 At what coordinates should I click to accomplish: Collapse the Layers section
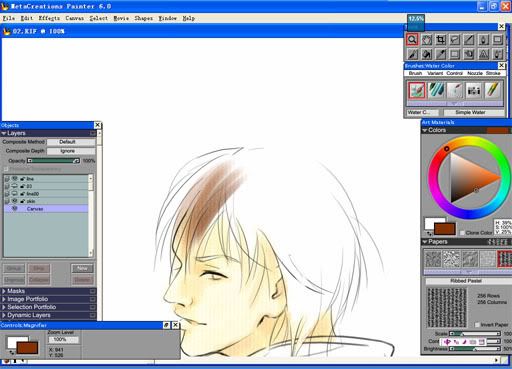pos(4,133)
